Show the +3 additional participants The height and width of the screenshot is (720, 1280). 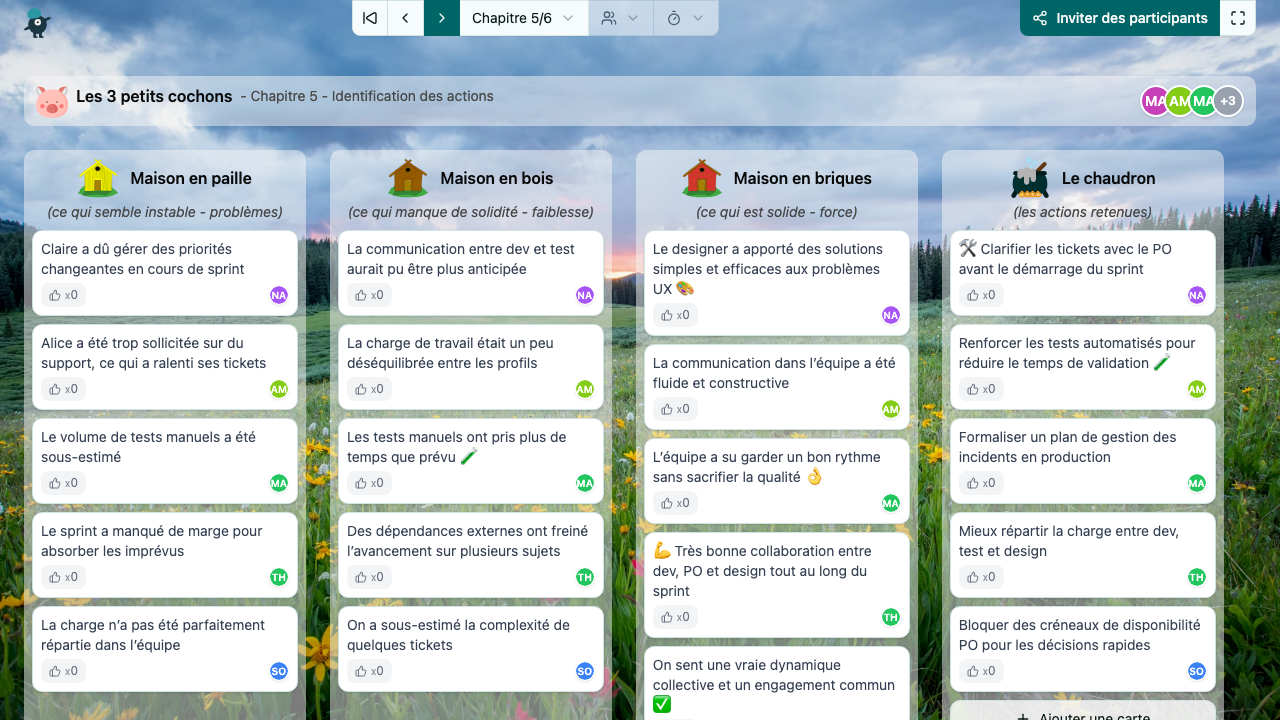pos(1228,101)
